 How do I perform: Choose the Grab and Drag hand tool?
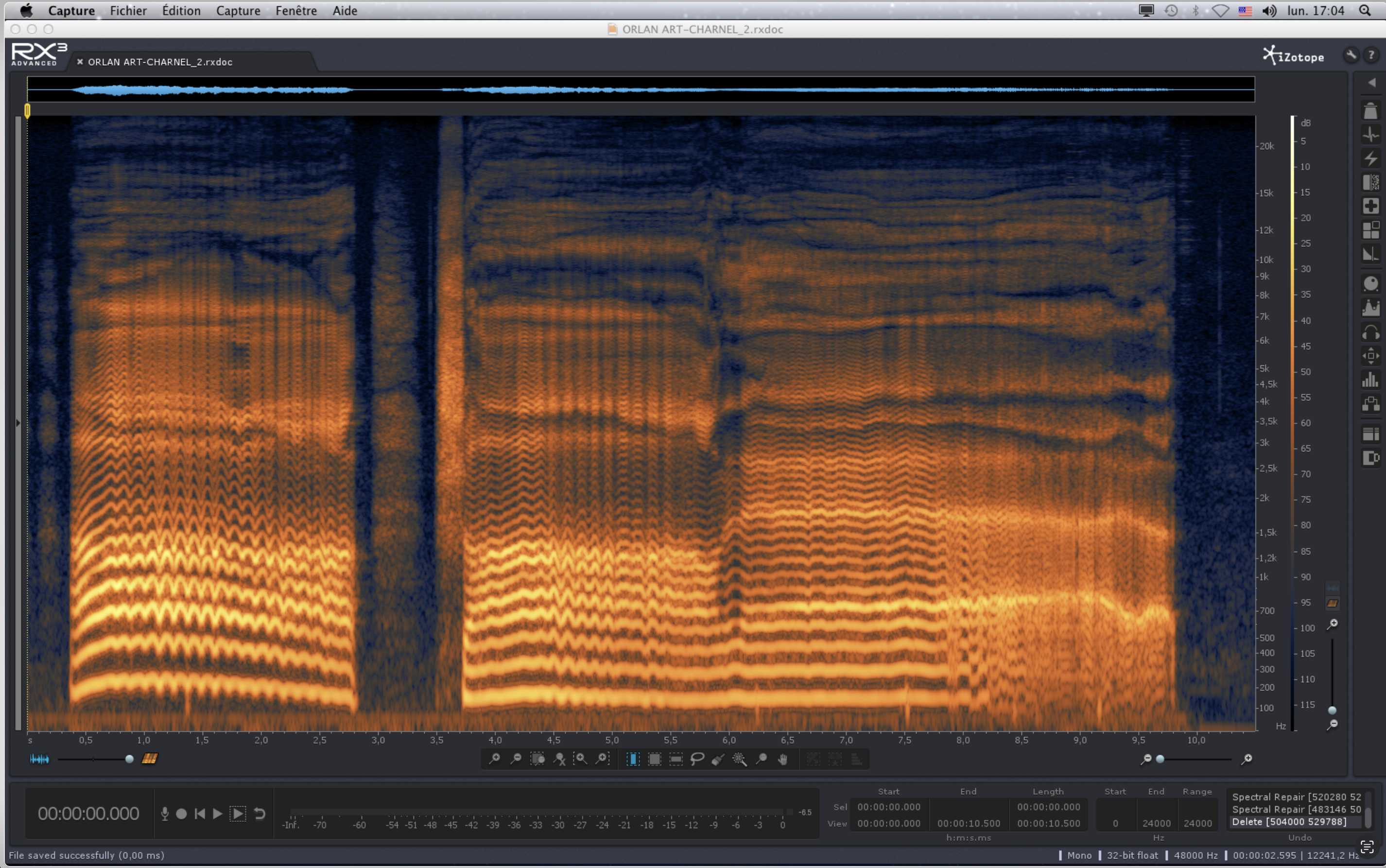783,759
